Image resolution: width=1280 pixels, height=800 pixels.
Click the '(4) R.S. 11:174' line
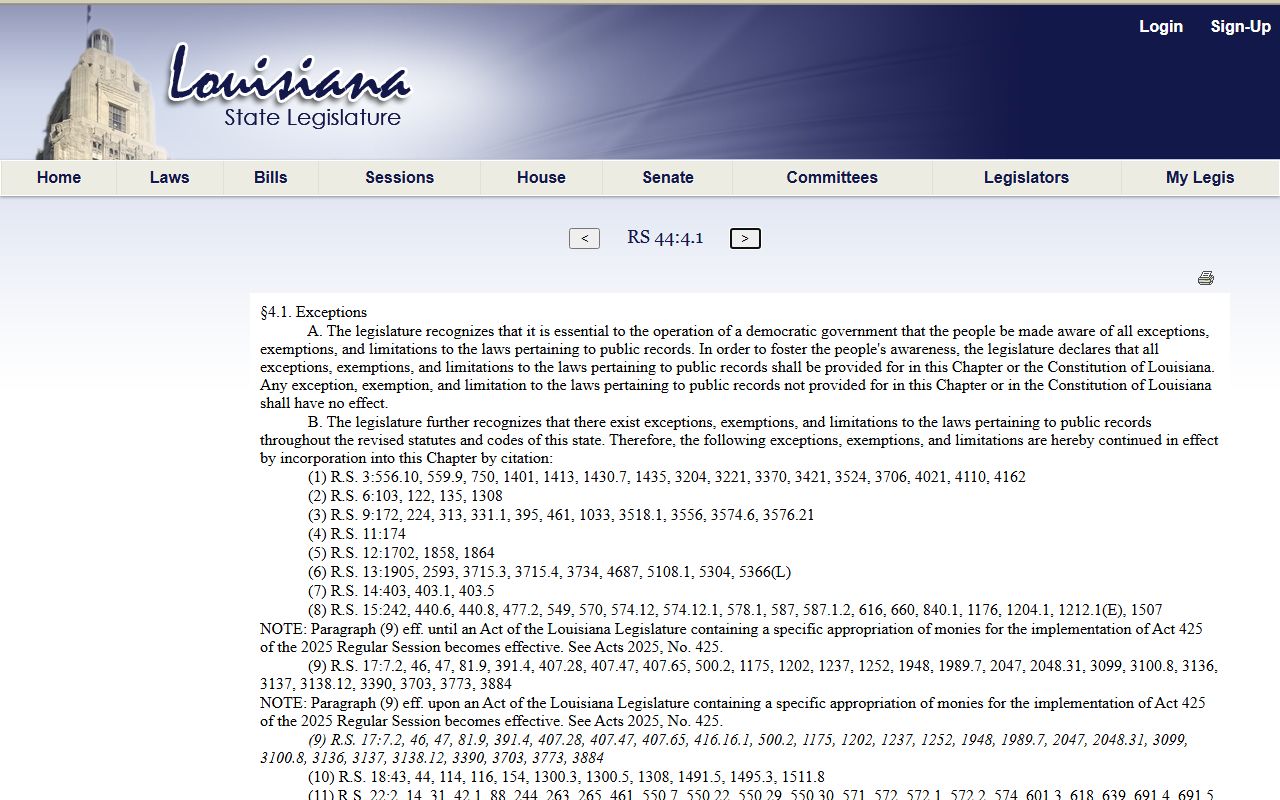pyautogui.click(x=357, y=534)
